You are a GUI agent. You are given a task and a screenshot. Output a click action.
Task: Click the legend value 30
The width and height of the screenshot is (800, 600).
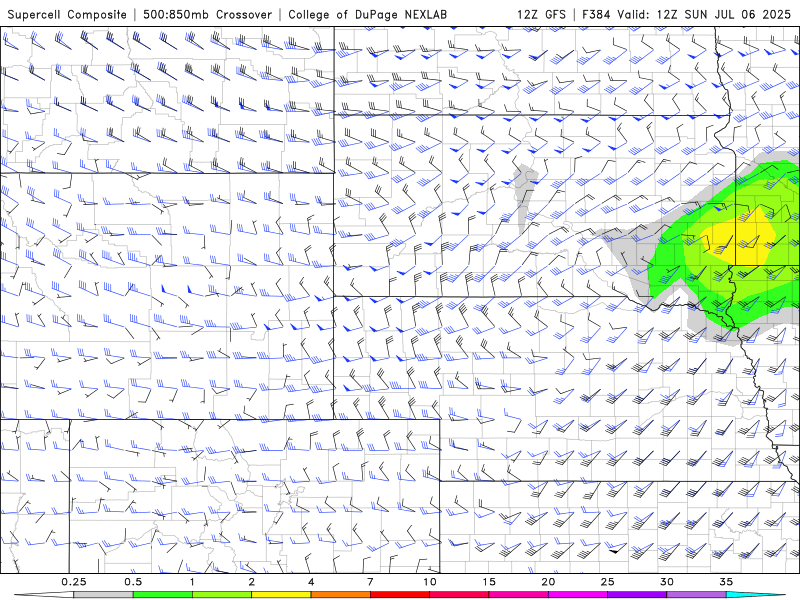pyautogui.click(x=667, y=582)
